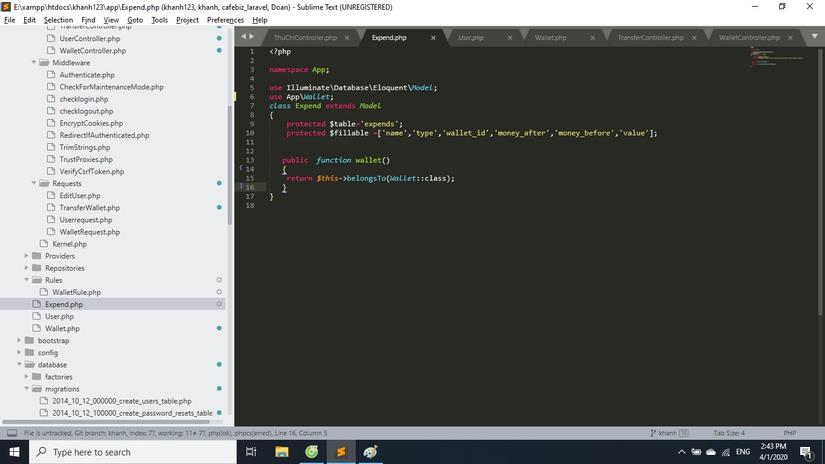
Task: Collapse the Requests folder
Action: (x=34, y=184)
